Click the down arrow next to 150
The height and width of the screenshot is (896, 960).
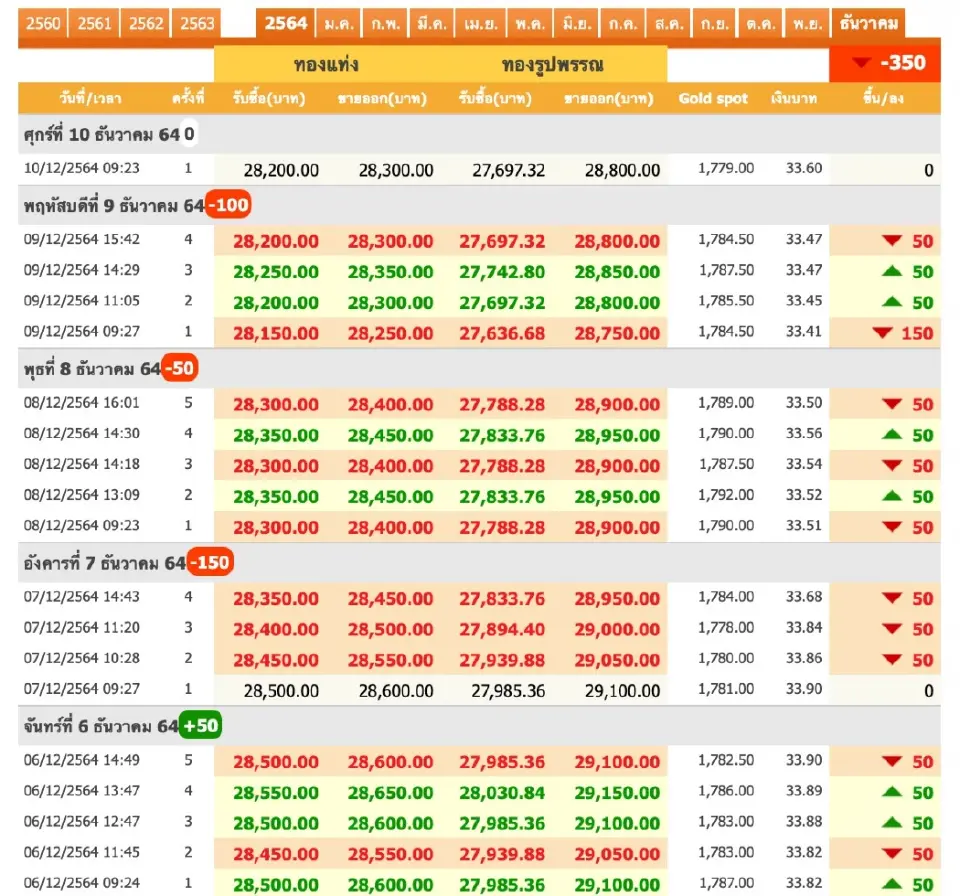882,333
